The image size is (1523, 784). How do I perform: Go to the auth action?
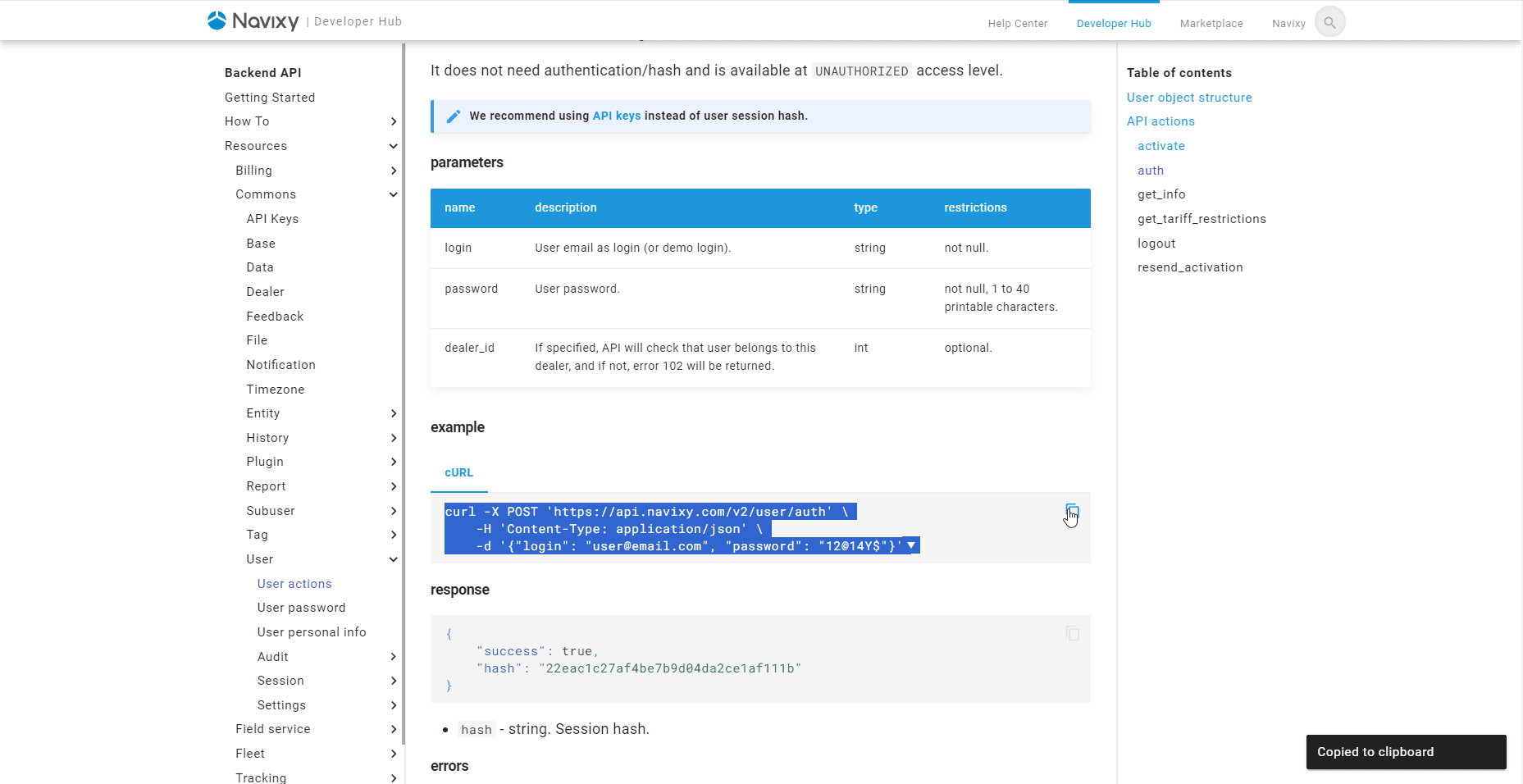point(1151,171)
